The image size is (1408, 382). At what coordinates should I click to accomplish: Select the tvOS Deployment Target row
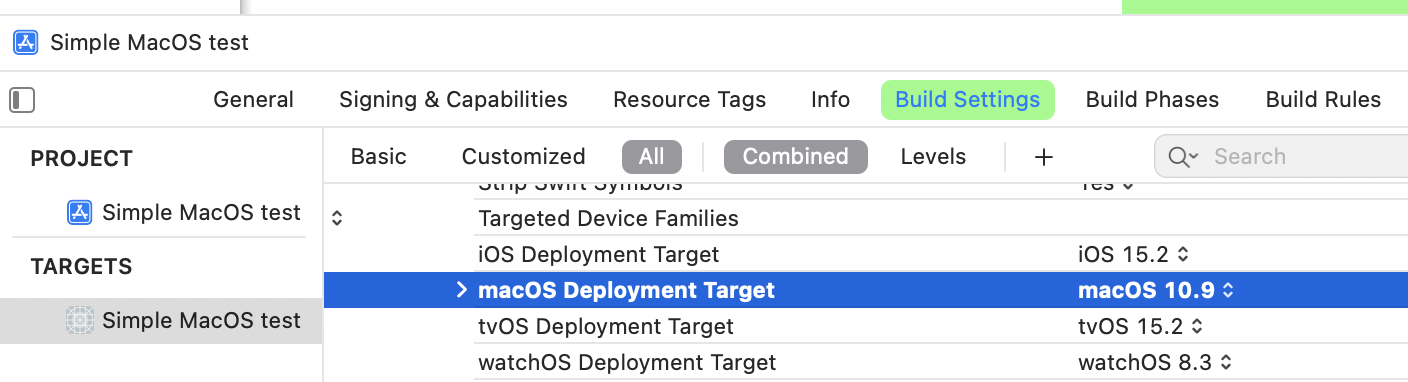click(866, 326)
